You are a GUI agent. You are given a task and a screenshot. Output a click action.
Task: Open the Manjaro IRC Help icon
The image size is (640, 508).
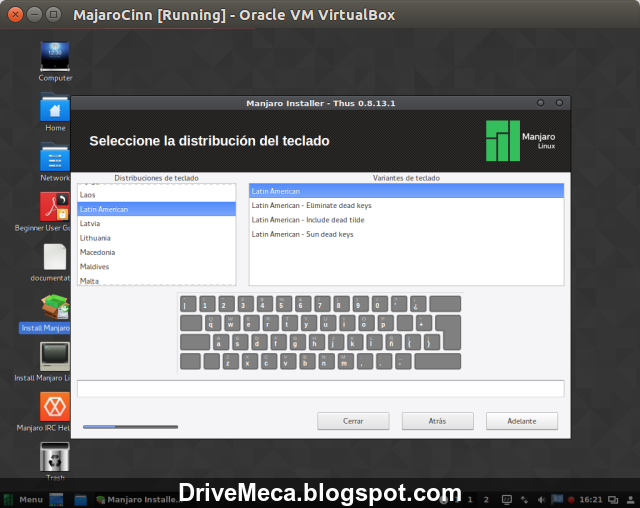click(55, 406)
